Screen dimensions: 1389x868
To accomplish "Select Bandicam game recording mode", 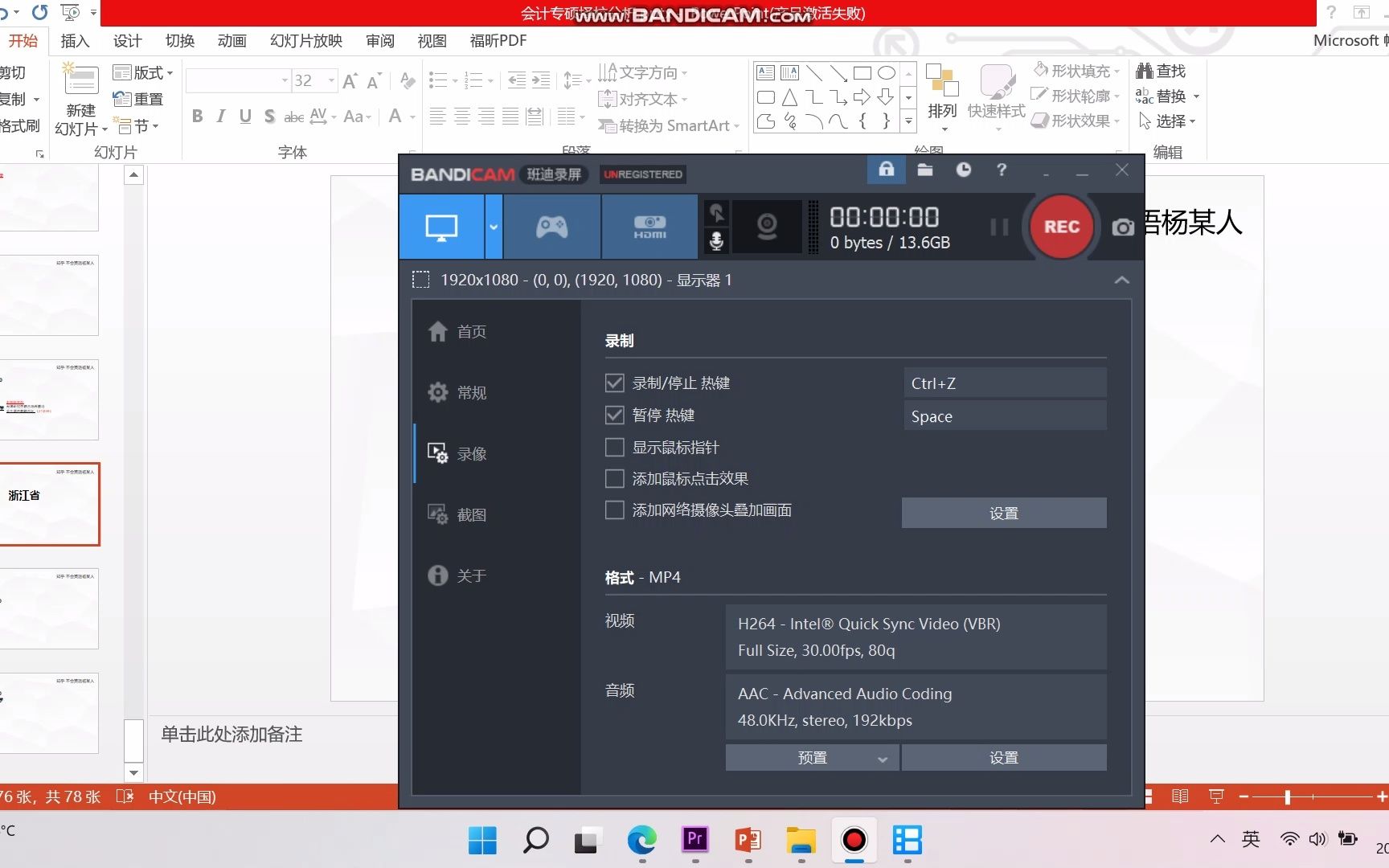I will pos(552,227).
